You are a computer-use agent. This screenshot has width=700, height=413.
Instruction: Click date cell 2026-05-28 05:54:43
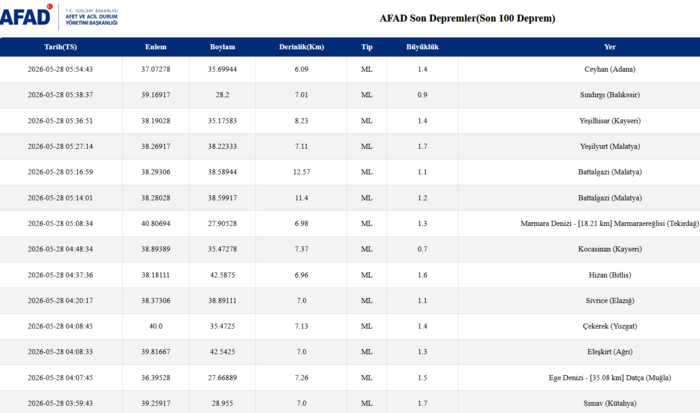click(x=60, y=69)
